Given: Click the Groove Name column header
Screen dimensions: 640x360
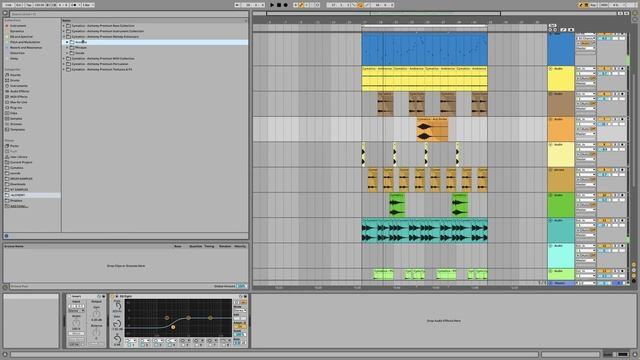Looking at the screenshot, I should coord(14,246).
